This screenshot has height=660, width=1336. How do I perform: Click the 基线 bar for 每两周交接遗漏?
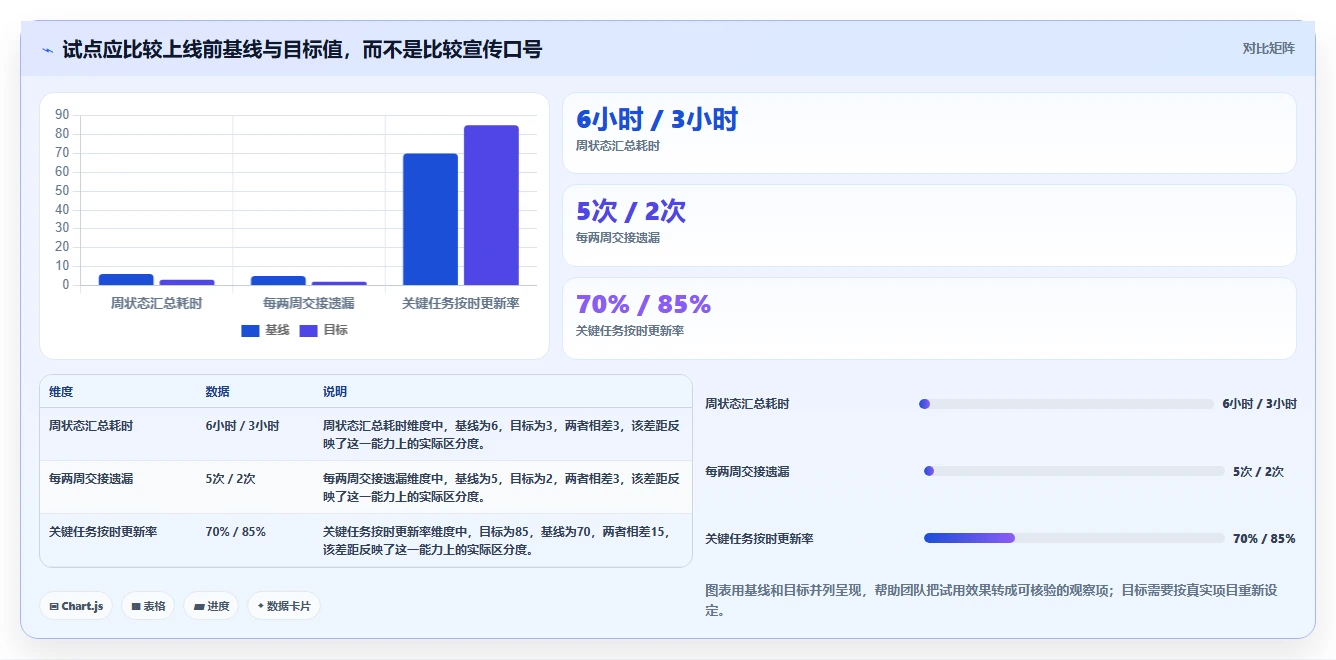point(278,280)
